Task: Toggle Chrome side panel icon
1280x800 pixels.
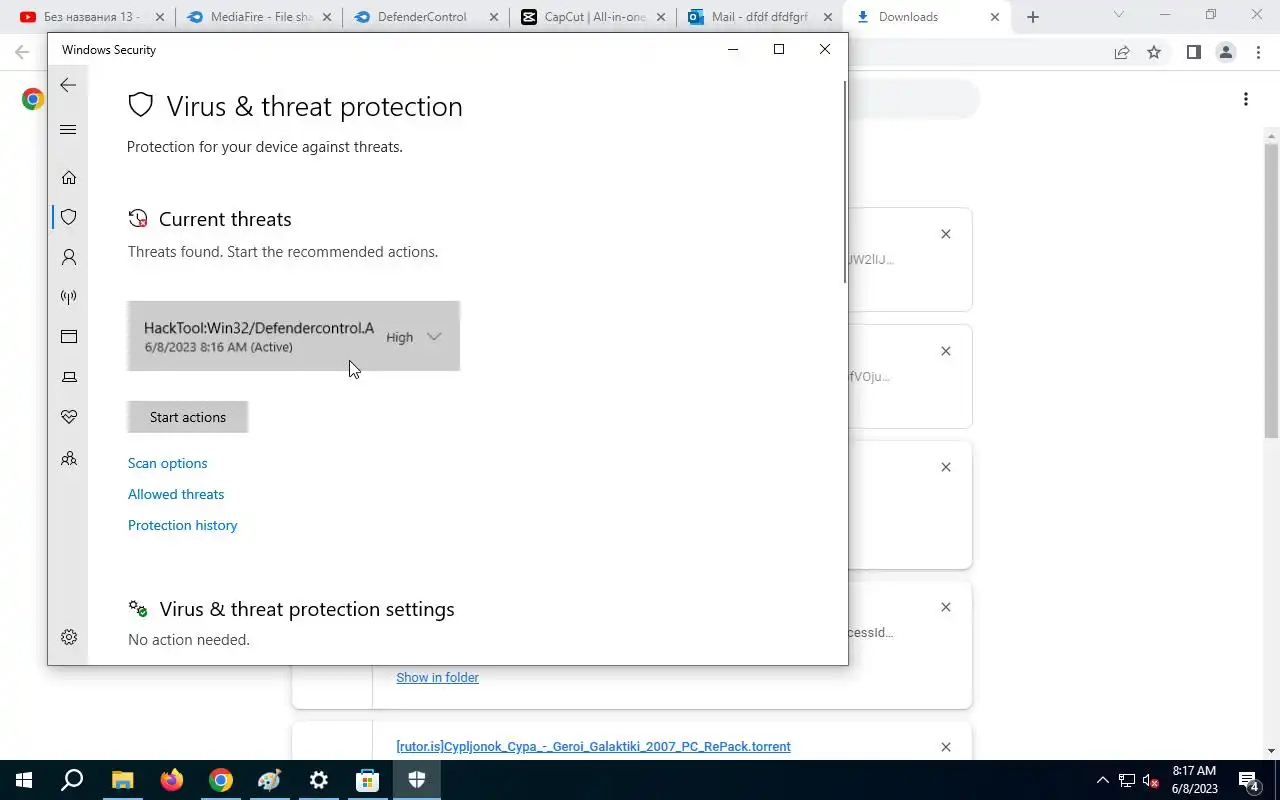Action: (x=1193, y=52)
